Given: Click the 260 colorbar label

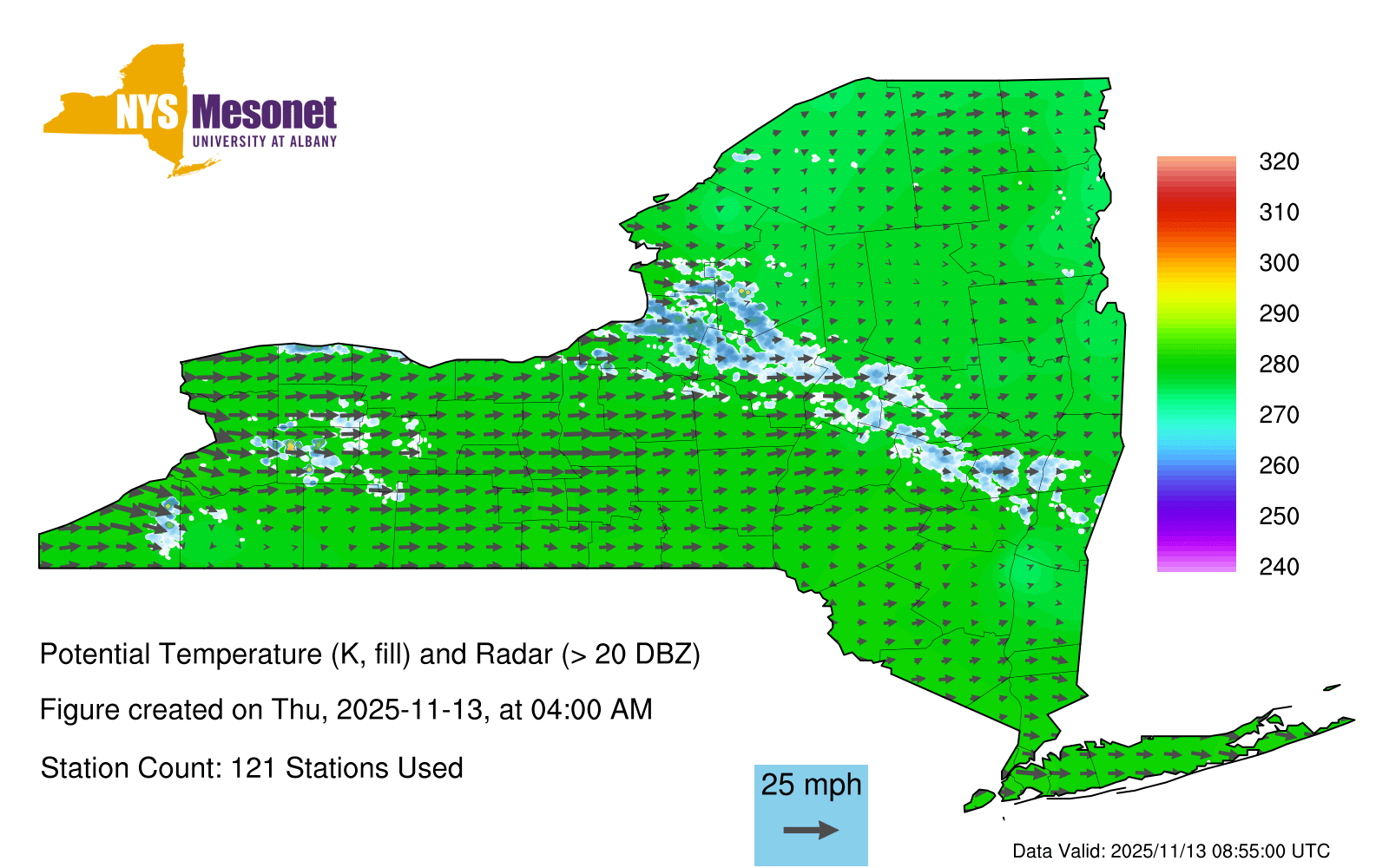Looking at the screenshot, I should coord(1279,466).
